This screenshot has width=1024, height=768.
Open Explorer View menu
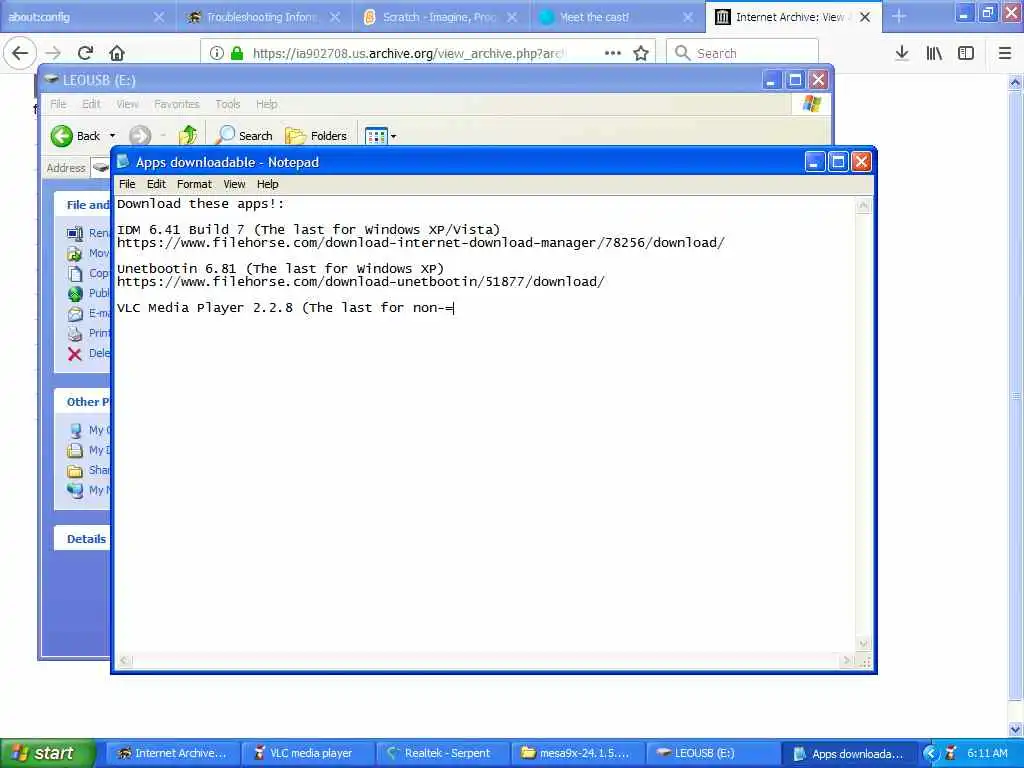click(x=127, y=104)
